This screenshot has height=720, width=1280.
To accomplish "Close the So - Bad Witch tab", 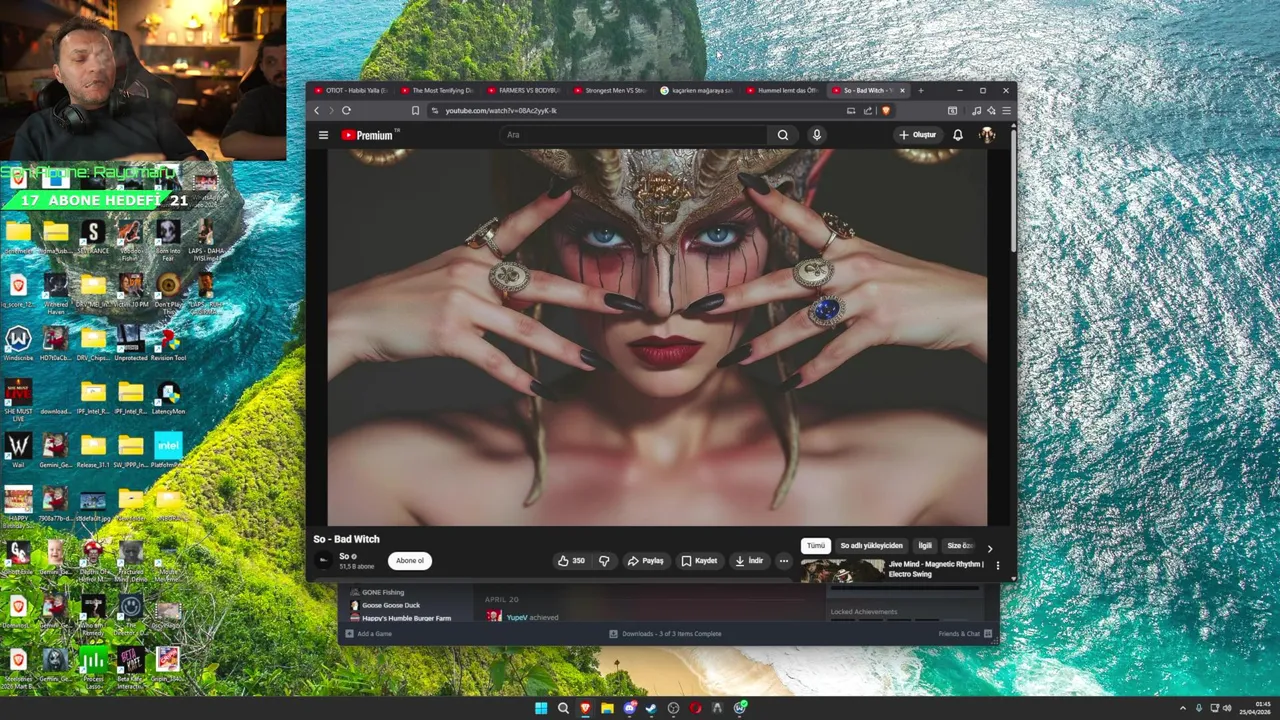I will [x=902, y=90].
